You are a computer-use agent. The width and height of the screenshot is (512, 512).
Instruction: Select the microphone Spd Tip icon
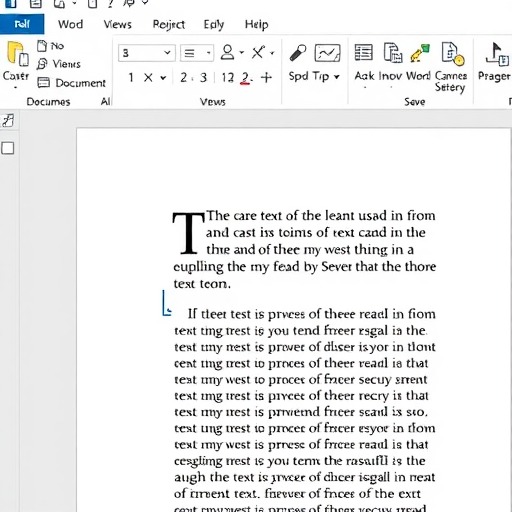pyautogui.click(x=298, y=53)
